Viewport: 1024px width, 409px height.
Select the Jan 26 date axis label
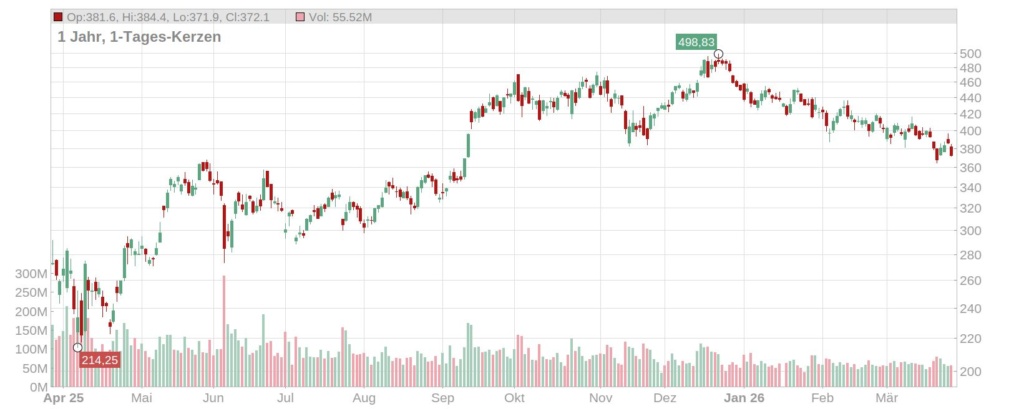(x=743, y=398)
